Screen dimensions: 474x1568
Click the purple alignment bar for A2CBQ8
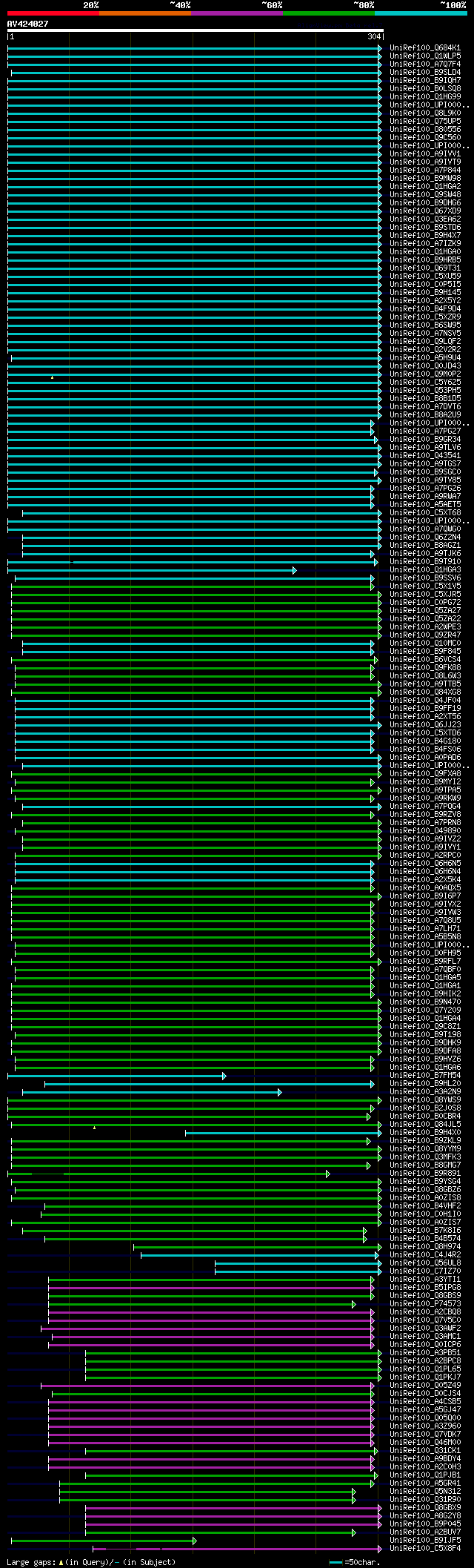pos(211,1311)
